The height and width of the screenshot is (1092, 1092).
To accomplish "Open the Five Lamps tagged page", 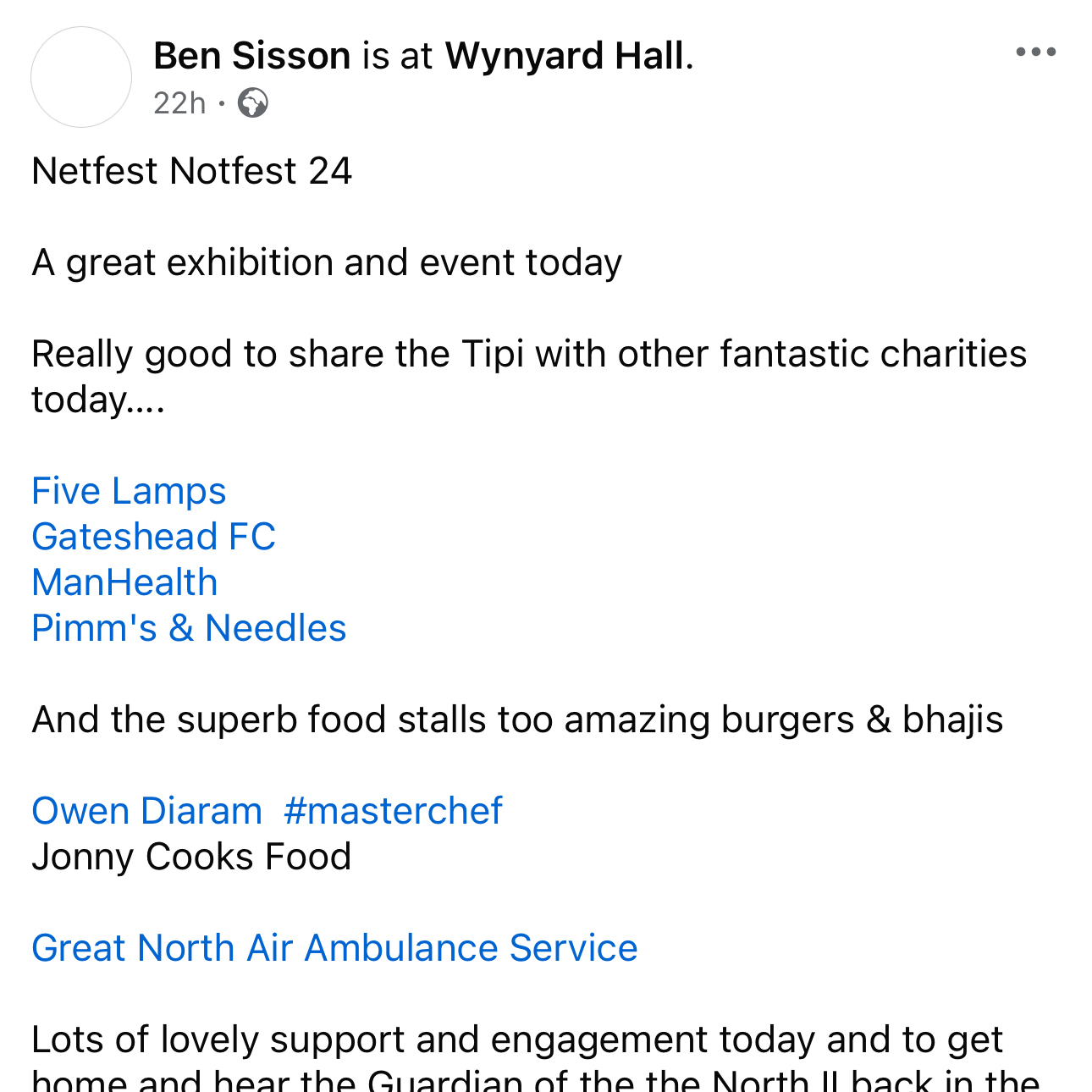I will click(x=129, y=491).
